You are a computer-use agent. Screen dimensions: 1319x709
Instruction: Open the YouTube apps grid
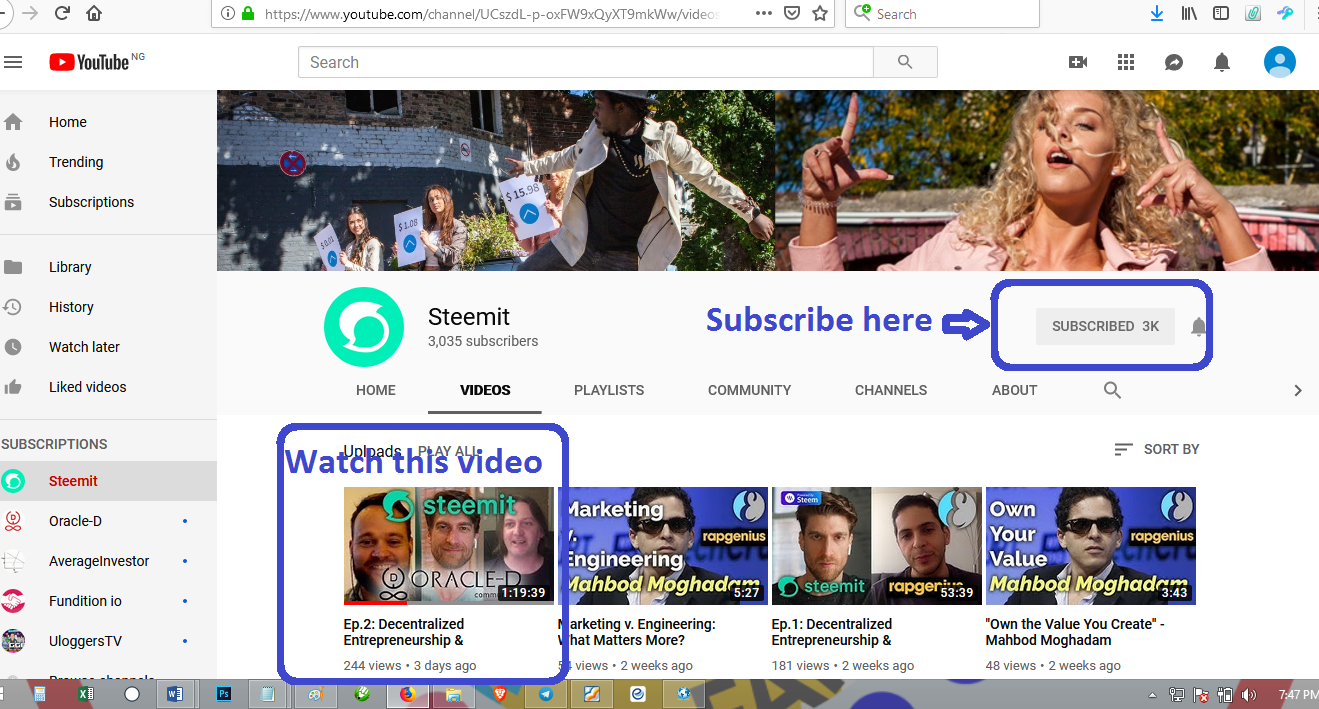(1126, 62)
